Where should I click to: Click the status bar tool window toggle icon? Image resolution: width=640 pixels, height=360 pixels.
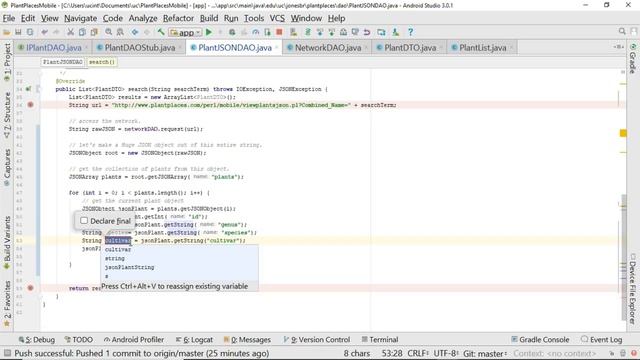tap(7, 353)
